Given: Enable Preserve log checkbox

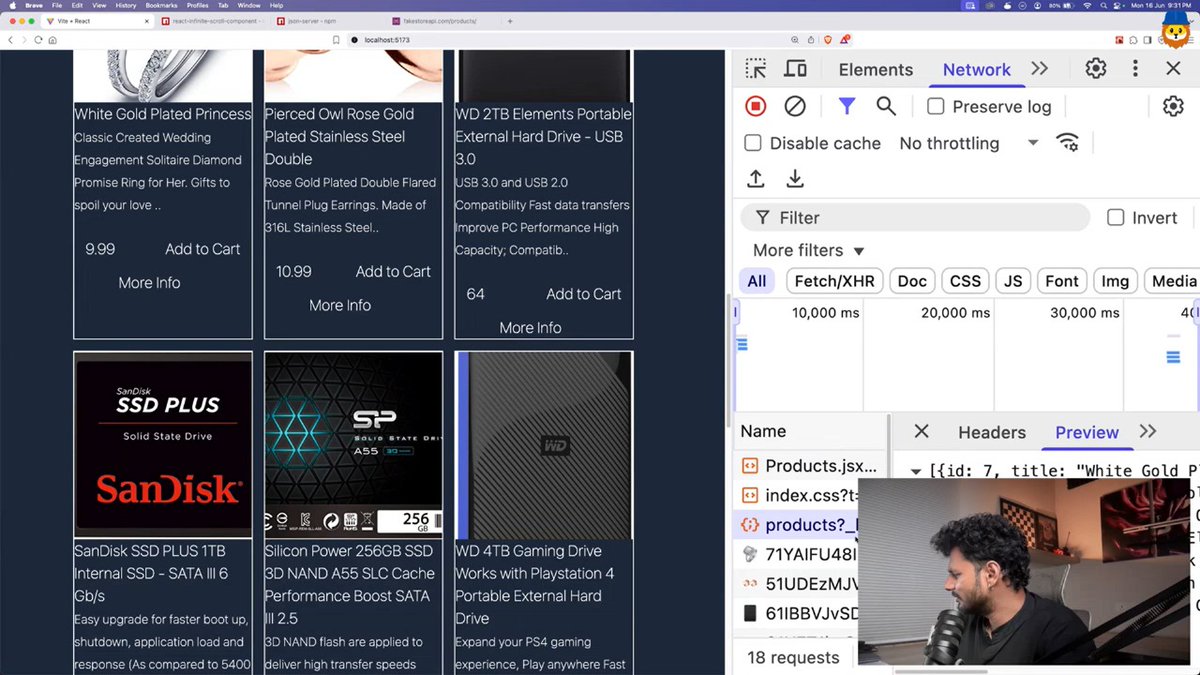Looking at the screenshot, I should (x=936, y=106).
